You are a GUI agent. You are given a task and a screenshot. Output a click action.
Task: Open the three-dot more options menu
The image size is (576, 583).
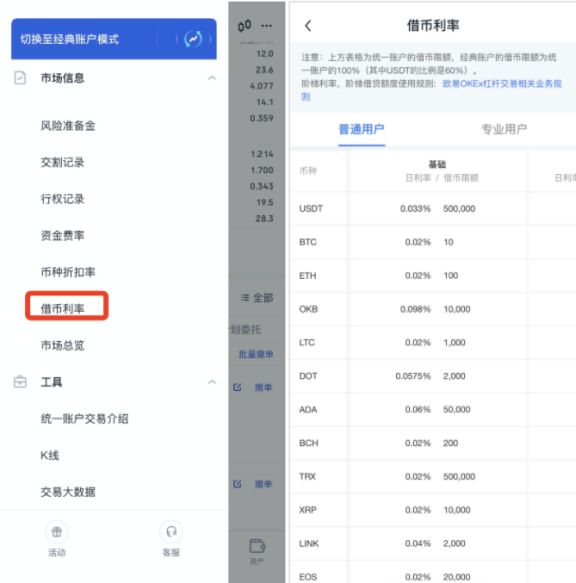[266, 26]
